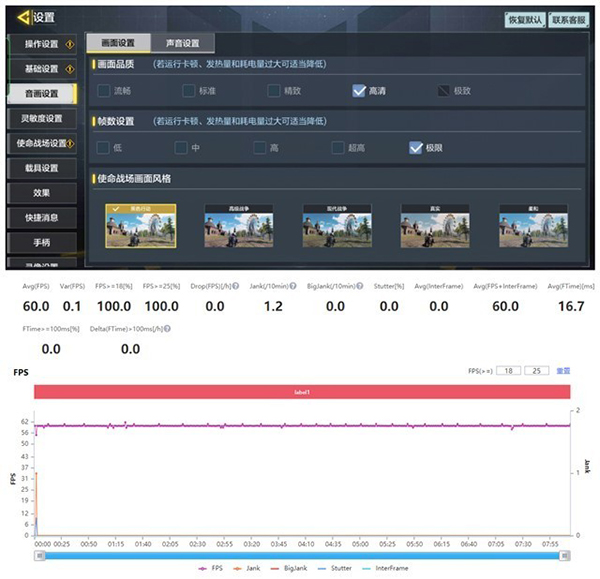Open 灵敏度设置 in the left sidebar

[x=42, y=118]
